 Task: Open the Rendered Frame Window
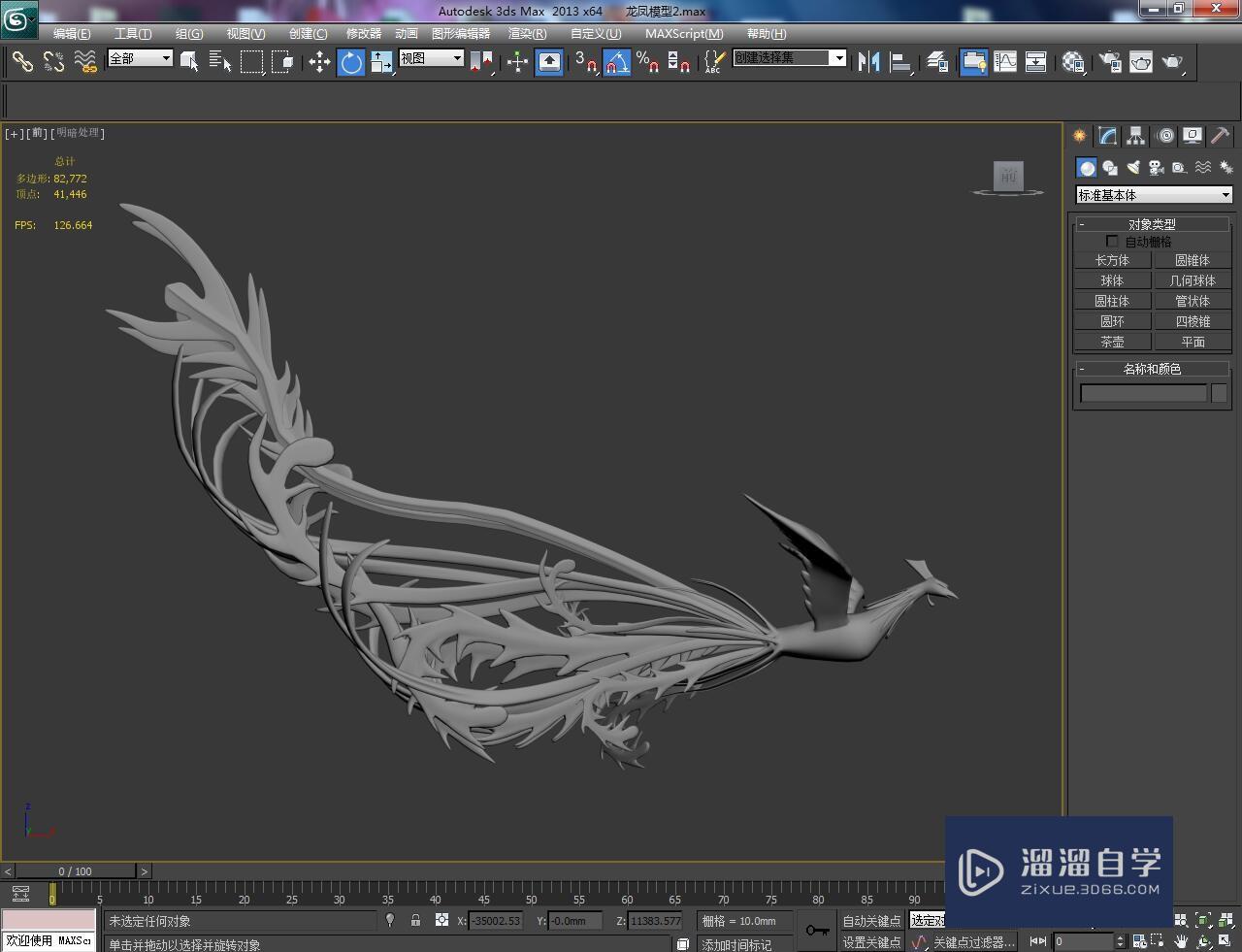tap(1141, 62)
